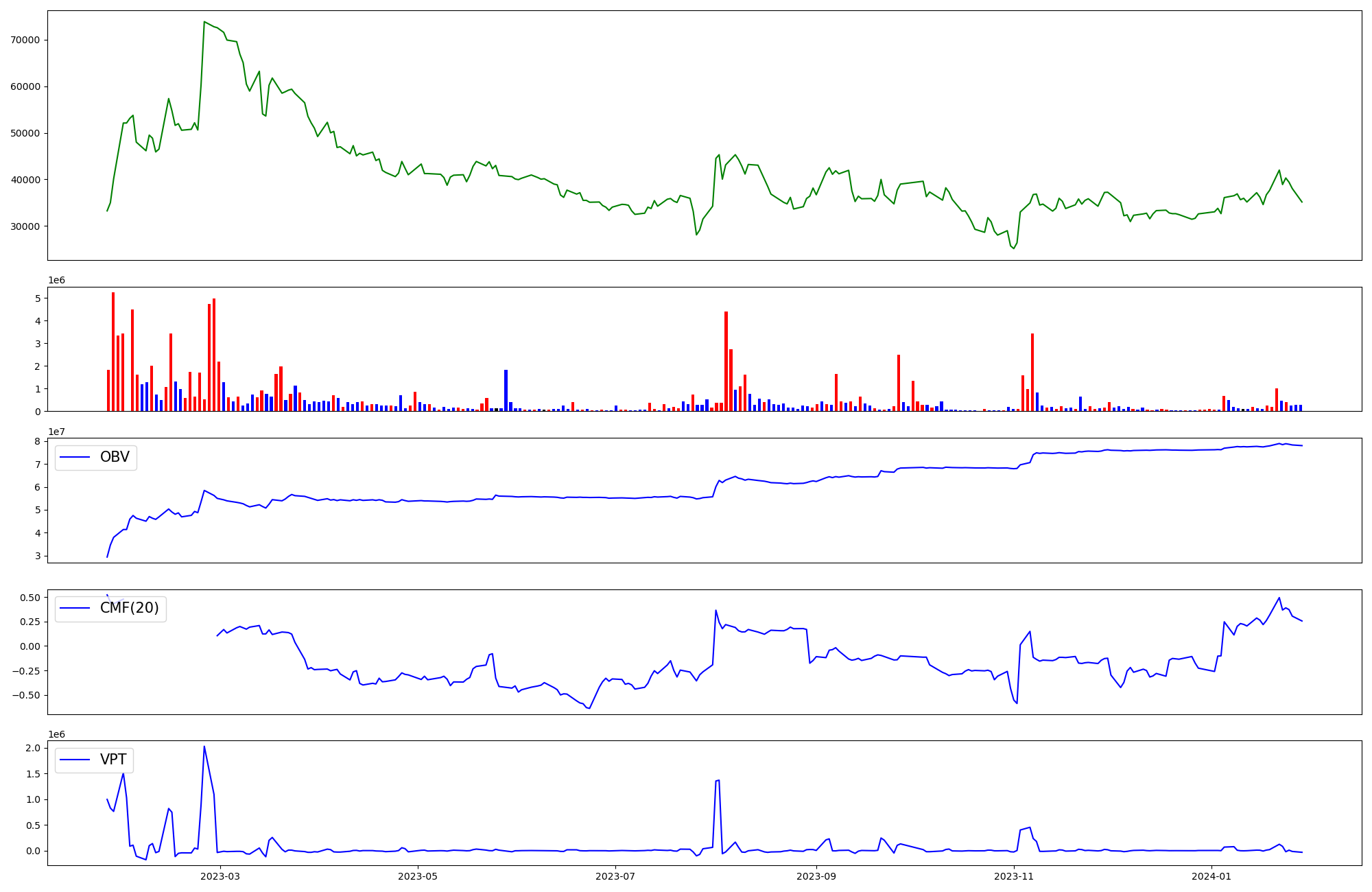Image resolution: width=1372 pixels, height=892 pixels.
Task: Click the 0.50 tick on CMF axis
Action: pyautogui.click(x=29, y=598)
